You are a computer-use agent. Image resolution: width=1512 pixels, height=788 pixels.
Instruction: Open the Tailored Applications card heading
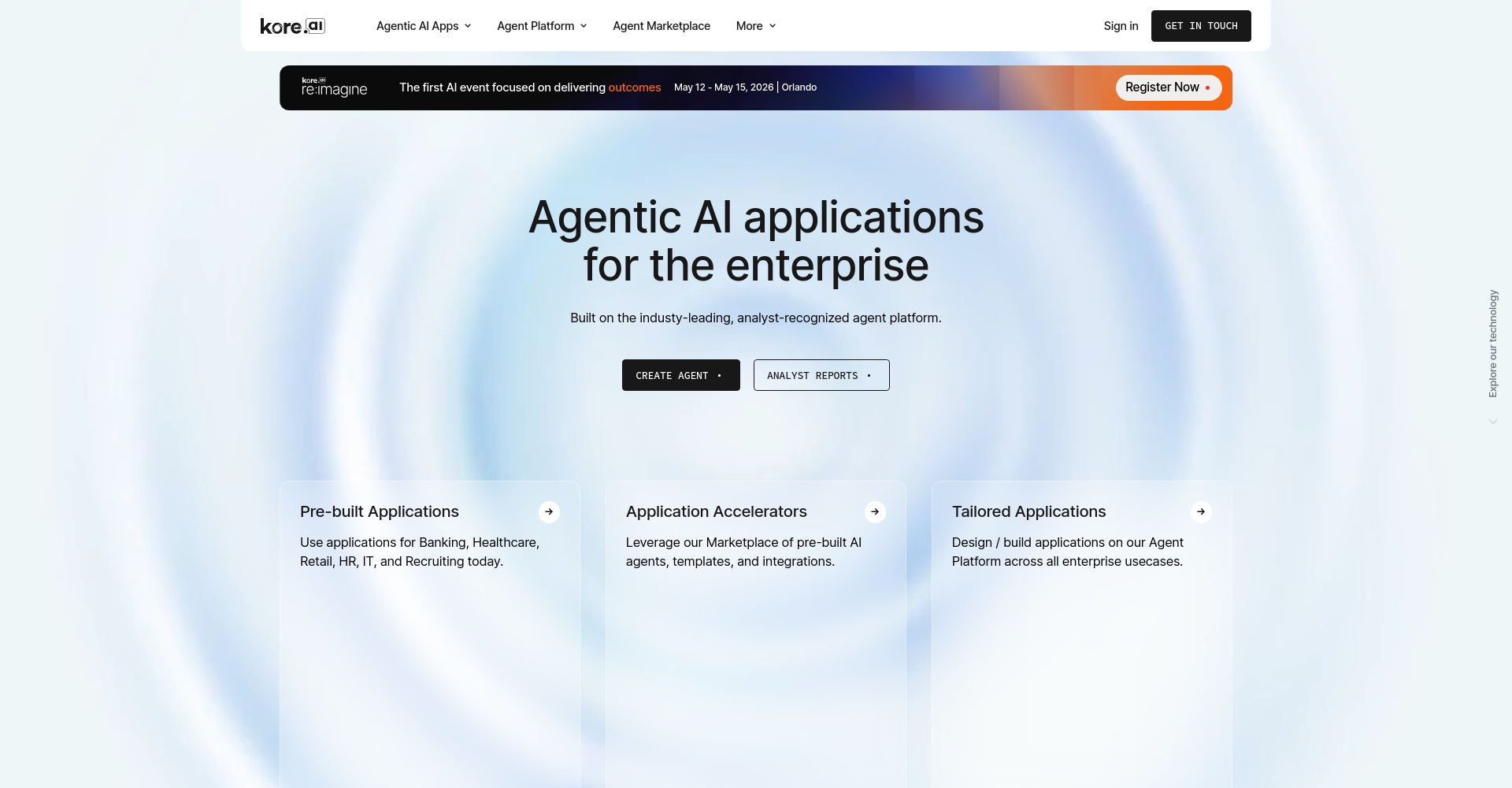pos(1028,511)
